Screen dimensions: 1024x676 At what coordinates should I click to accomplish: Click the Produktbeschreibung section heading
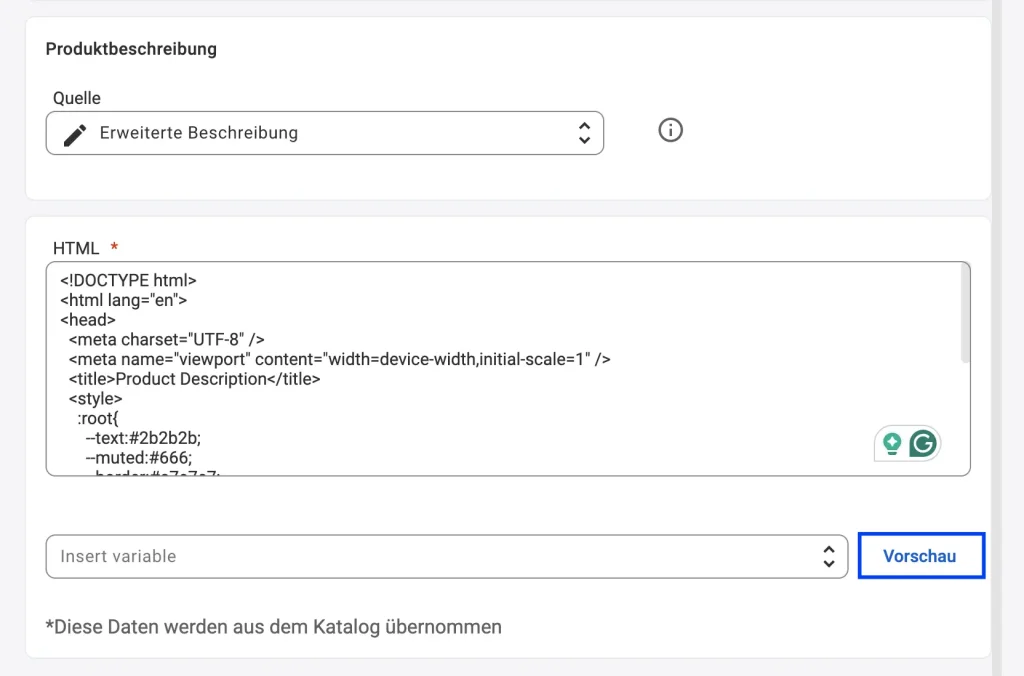coord(131,48)
